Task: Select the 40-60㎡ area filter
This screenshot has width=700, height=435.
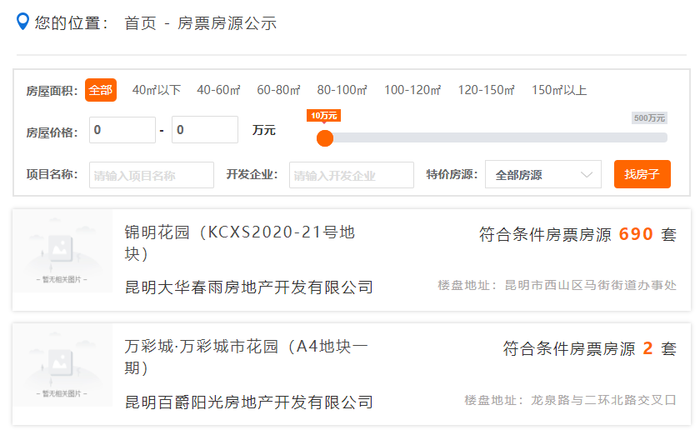Action: (218, 90)
